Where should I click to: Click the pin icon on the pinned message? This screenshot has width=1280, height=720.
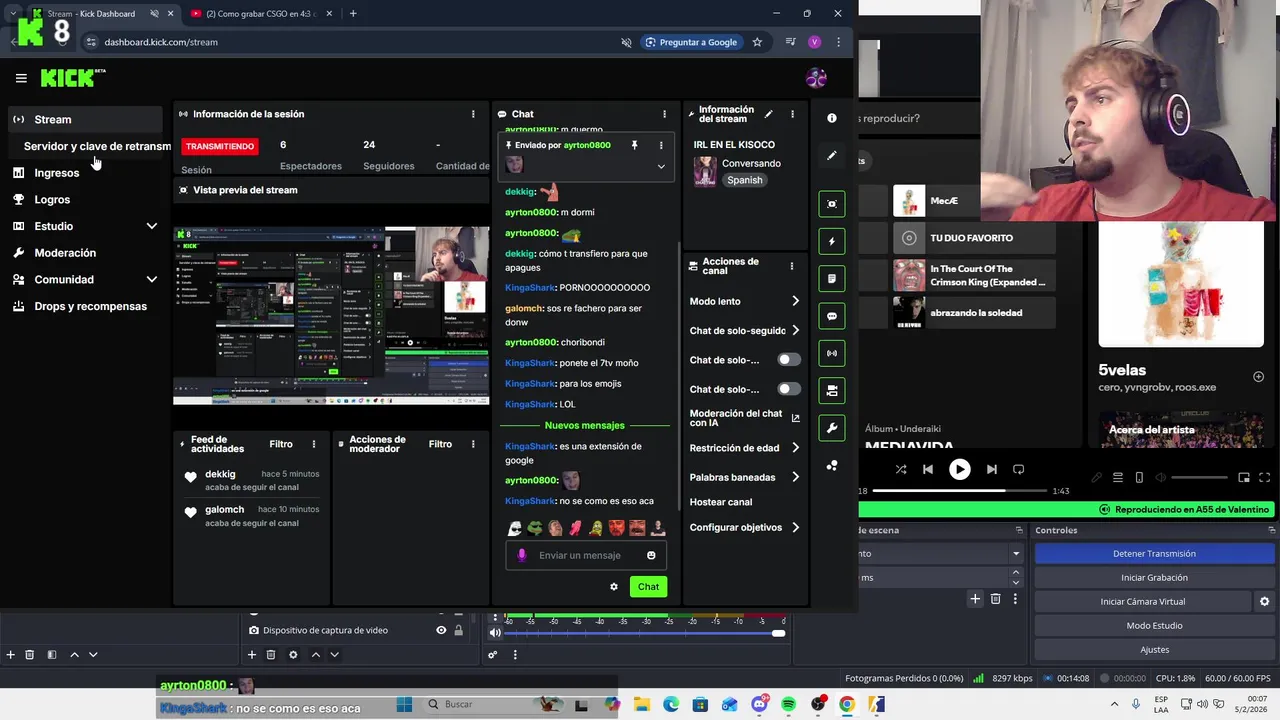coord(634,145)
